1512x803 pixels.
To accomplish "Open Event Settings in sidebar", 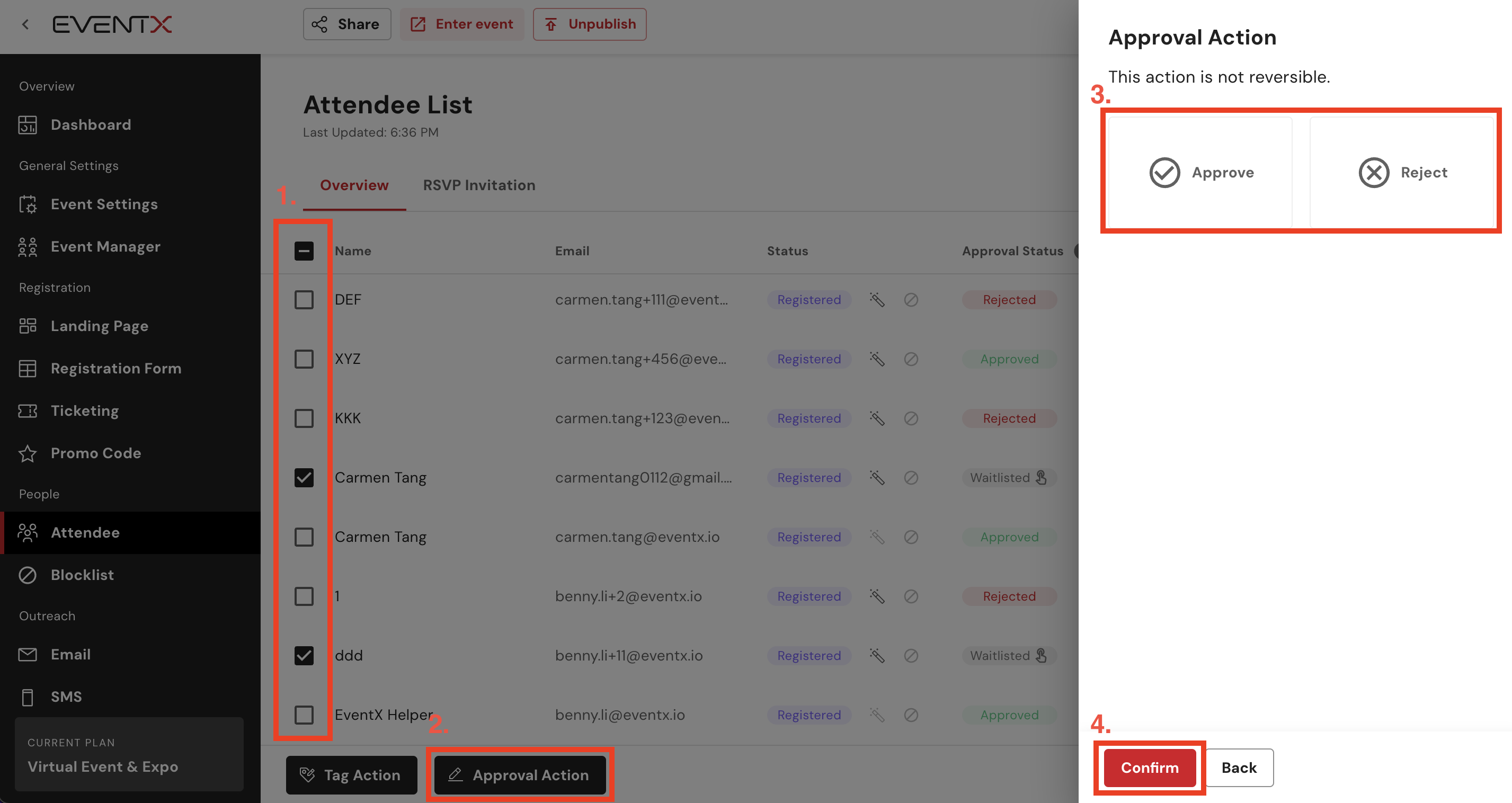I will (x=130, y=204).
